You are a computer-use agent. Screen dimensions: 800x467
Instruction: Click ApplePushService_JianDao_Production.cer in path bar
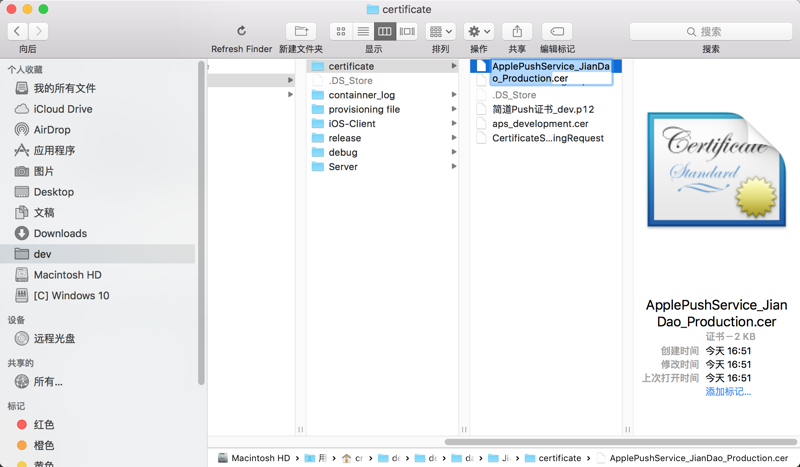click(x=692, y=458)
